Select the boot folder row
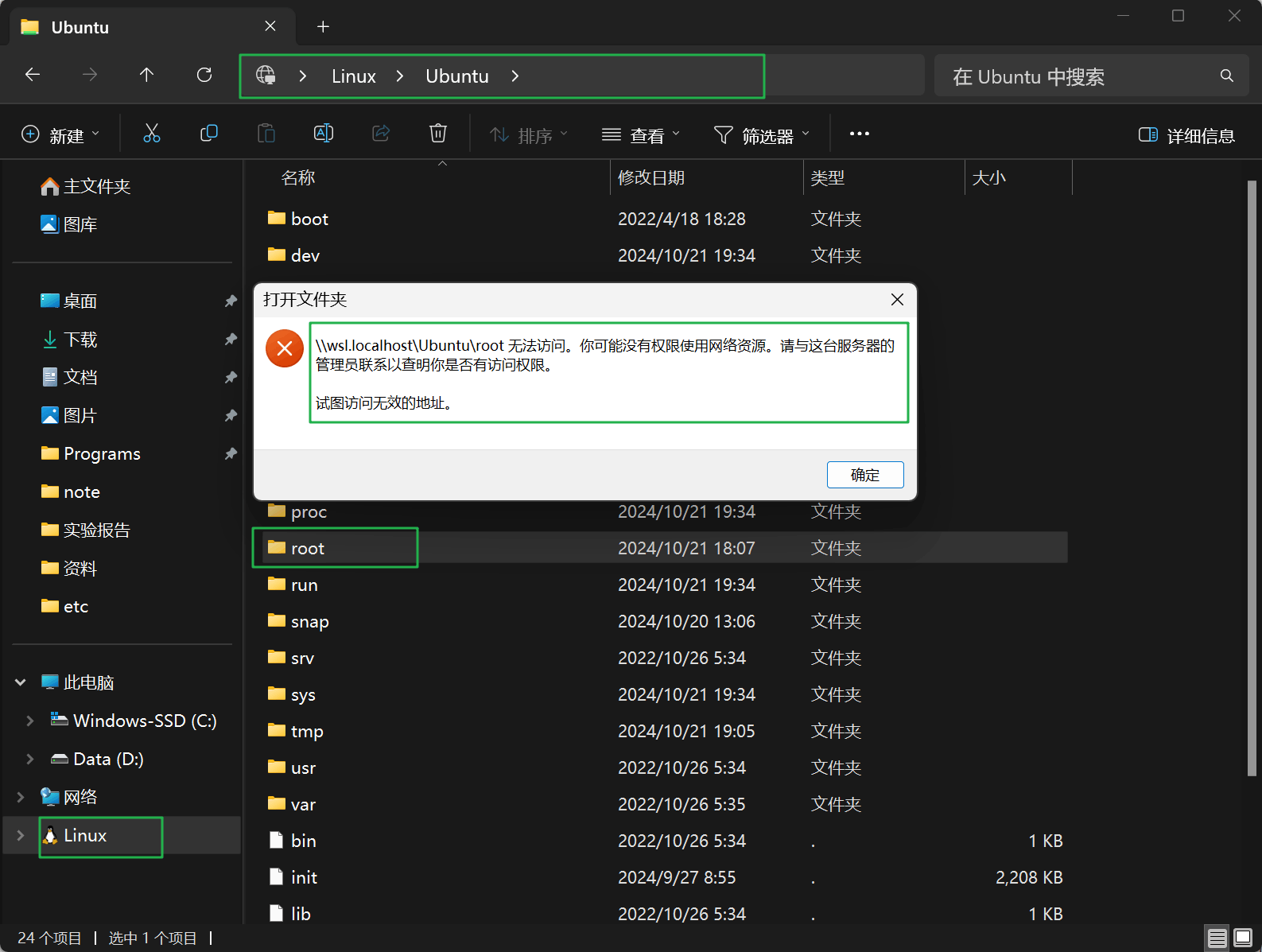 pyautogui.click(x=665, y=219)
